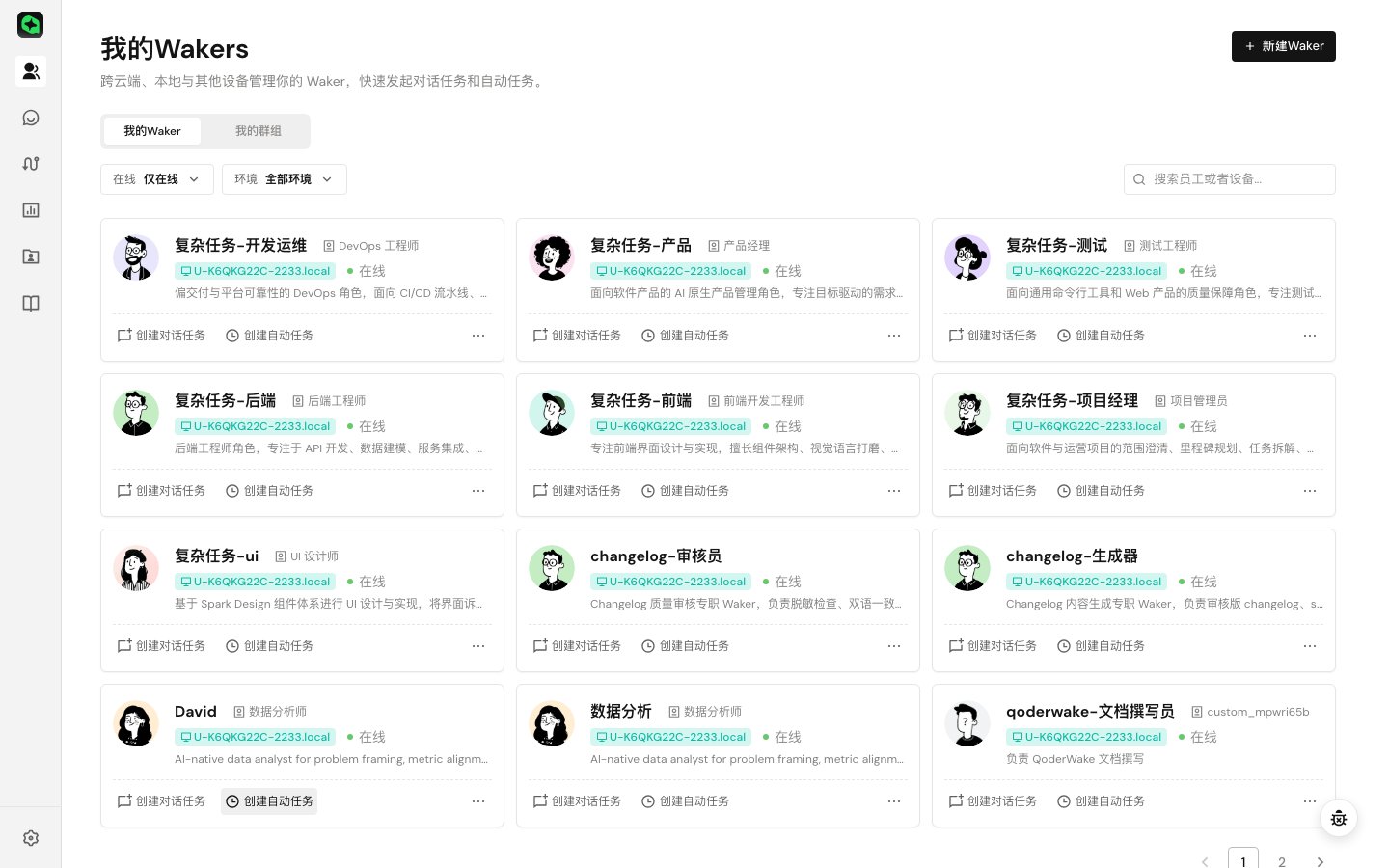Image resolution: width=1389 pixels, height=868 pixels.
Task: Click the green app logo icon
Action: [x=31, y=24]
